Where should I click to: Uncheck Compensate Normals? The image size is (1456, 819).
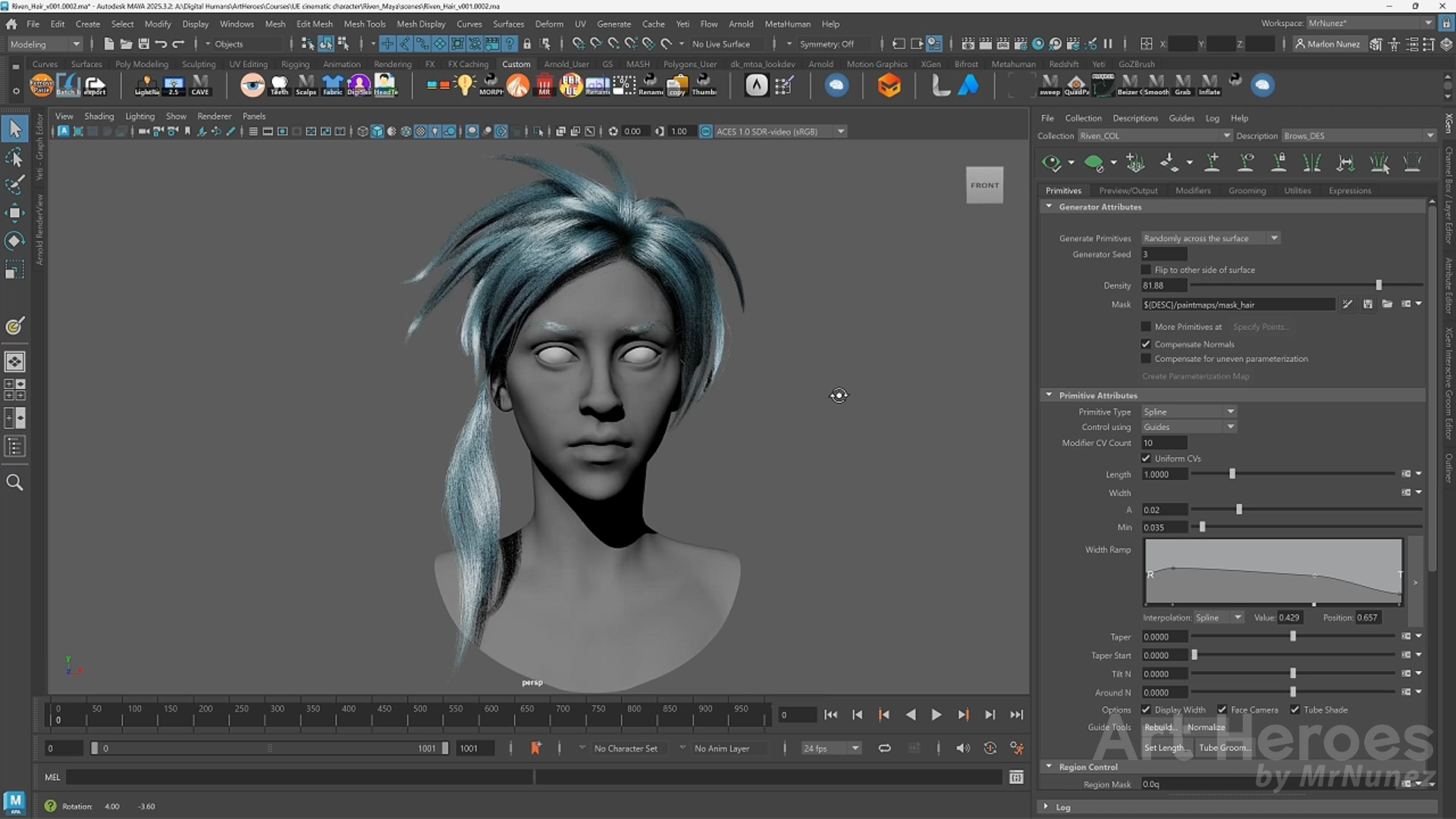1146,344
